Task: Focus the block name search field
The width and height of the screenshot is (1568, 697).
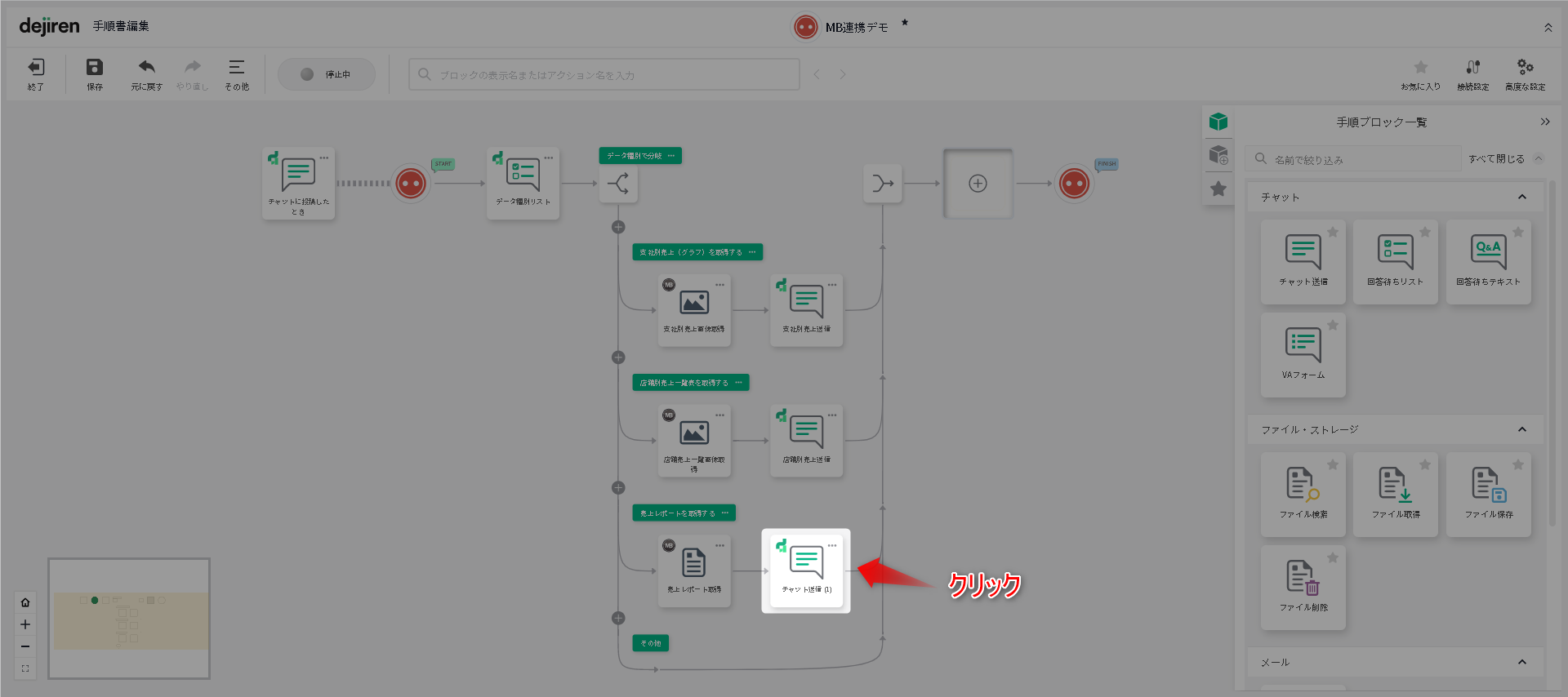Action: [x=604, y=74]
